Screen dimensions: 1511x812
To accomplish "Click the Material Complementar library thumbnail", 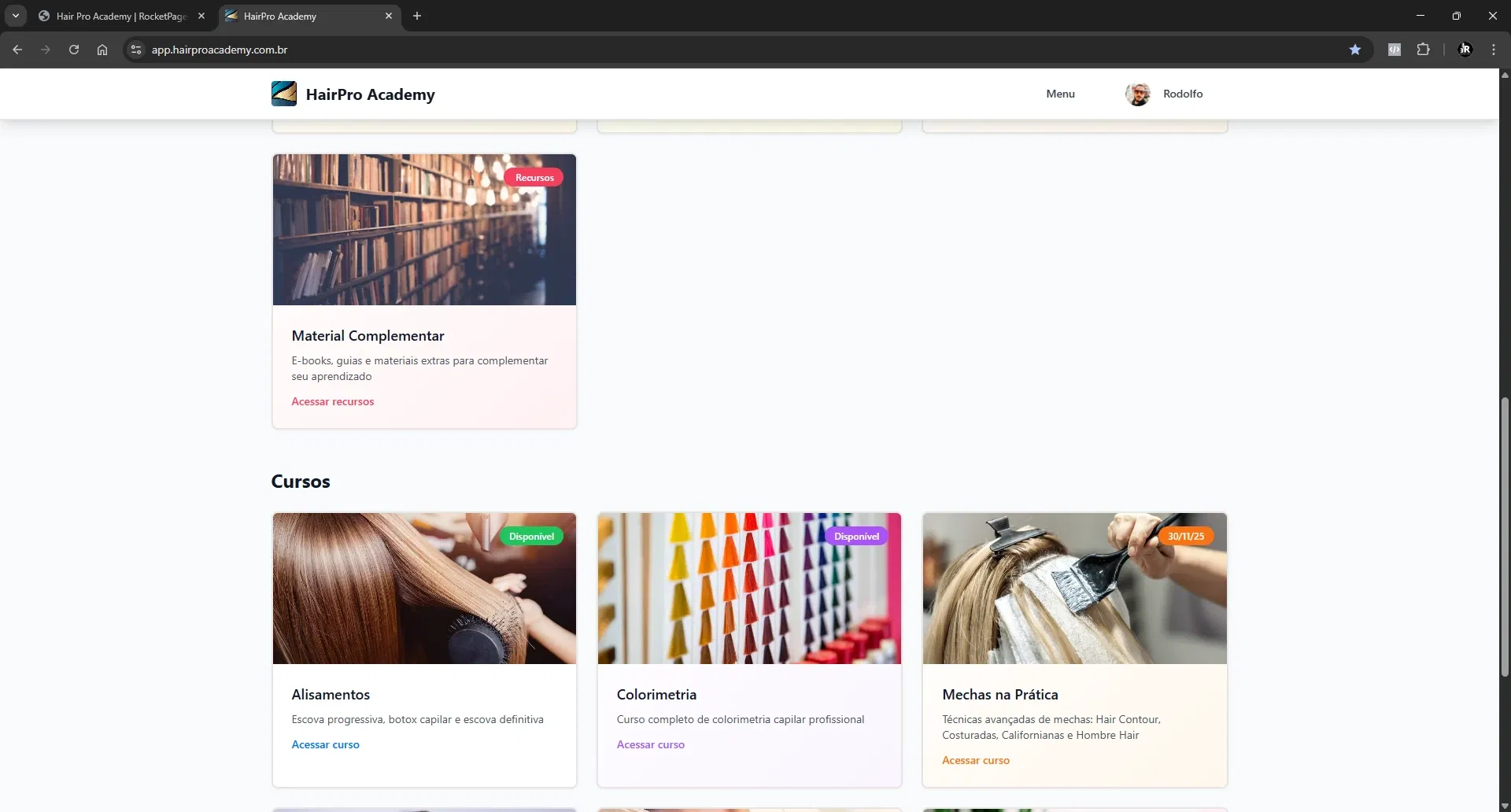I will point(424,230).
